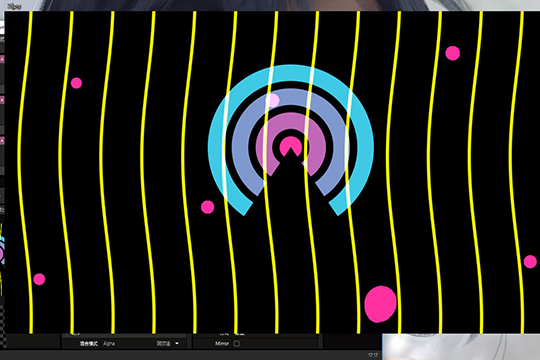
Task: Click the outer cyan arc of signal icon
Action: pos(291,72)
